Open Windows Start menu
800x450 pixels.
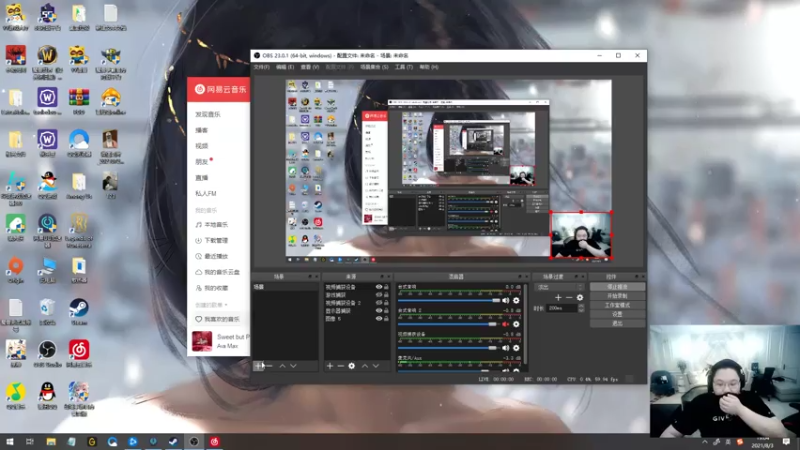click(9, 442)
